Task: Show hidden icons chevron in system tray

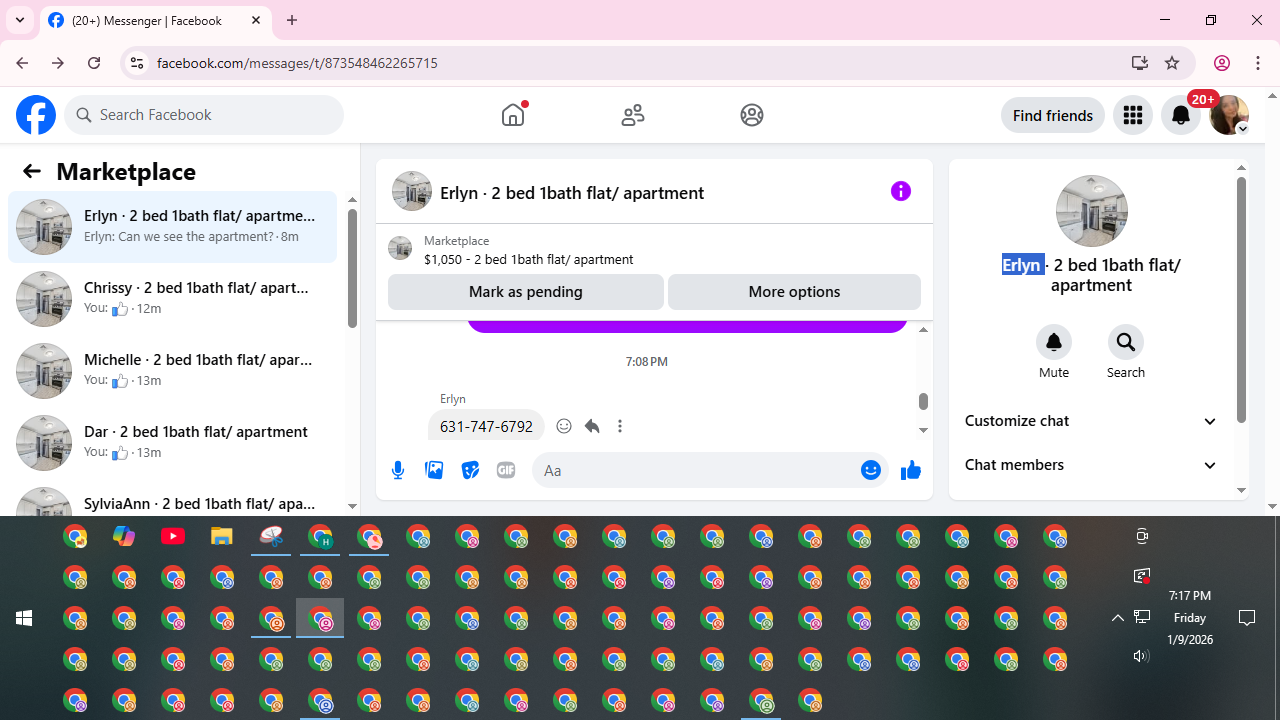Action: (1118, 618)
